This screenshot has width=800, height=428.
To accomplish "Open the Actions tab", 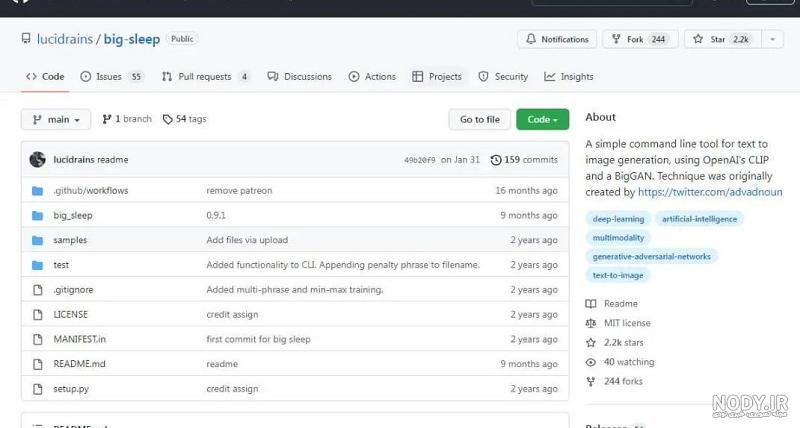I will pyautogui.click(x=372, y=77).
